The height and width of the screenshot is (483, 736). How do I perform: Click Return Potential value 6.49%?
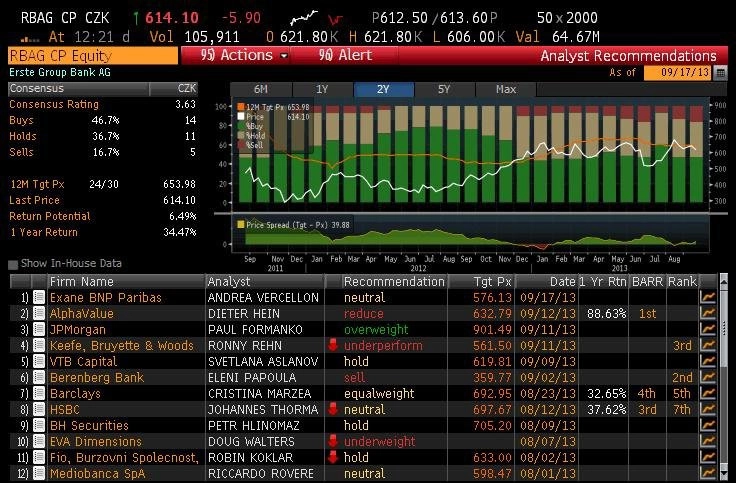tap(183, 216)
